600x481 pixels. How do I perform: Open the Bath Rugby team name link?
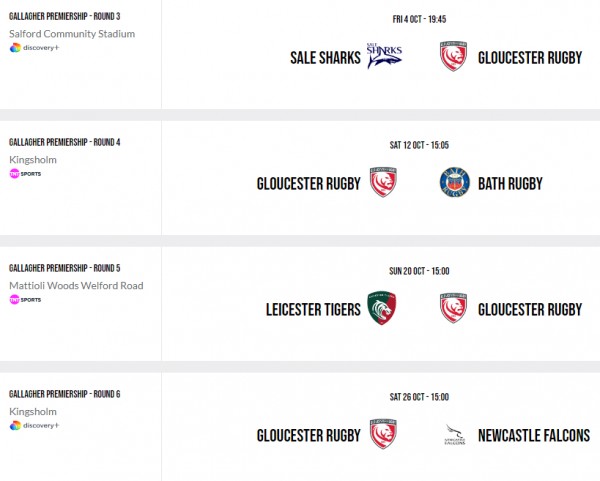(x=510, y=184)
